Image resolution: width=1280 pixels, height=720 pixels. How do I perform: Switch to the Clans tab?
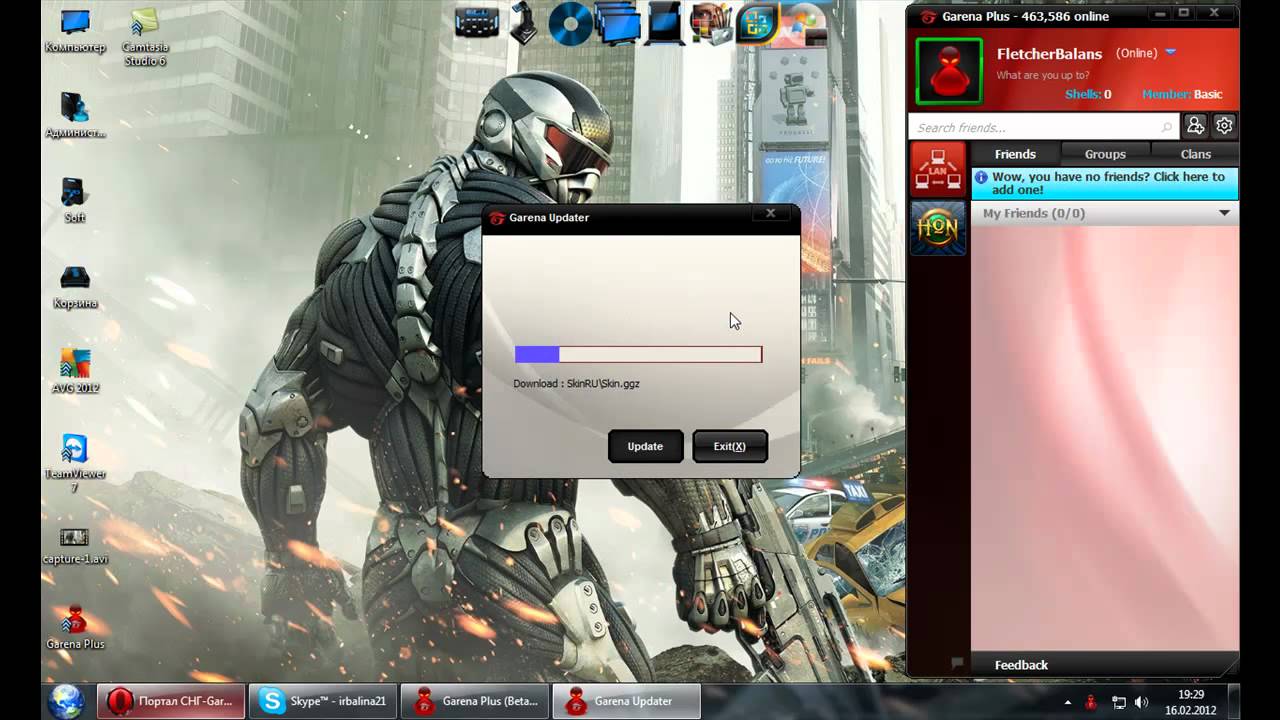1195,154
